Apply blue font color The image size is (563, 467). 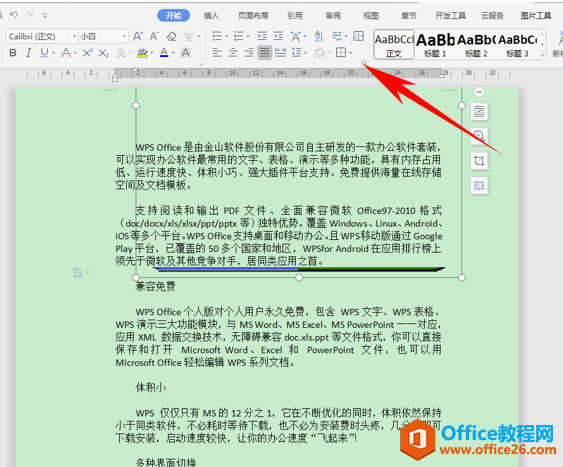coord(164,53)
